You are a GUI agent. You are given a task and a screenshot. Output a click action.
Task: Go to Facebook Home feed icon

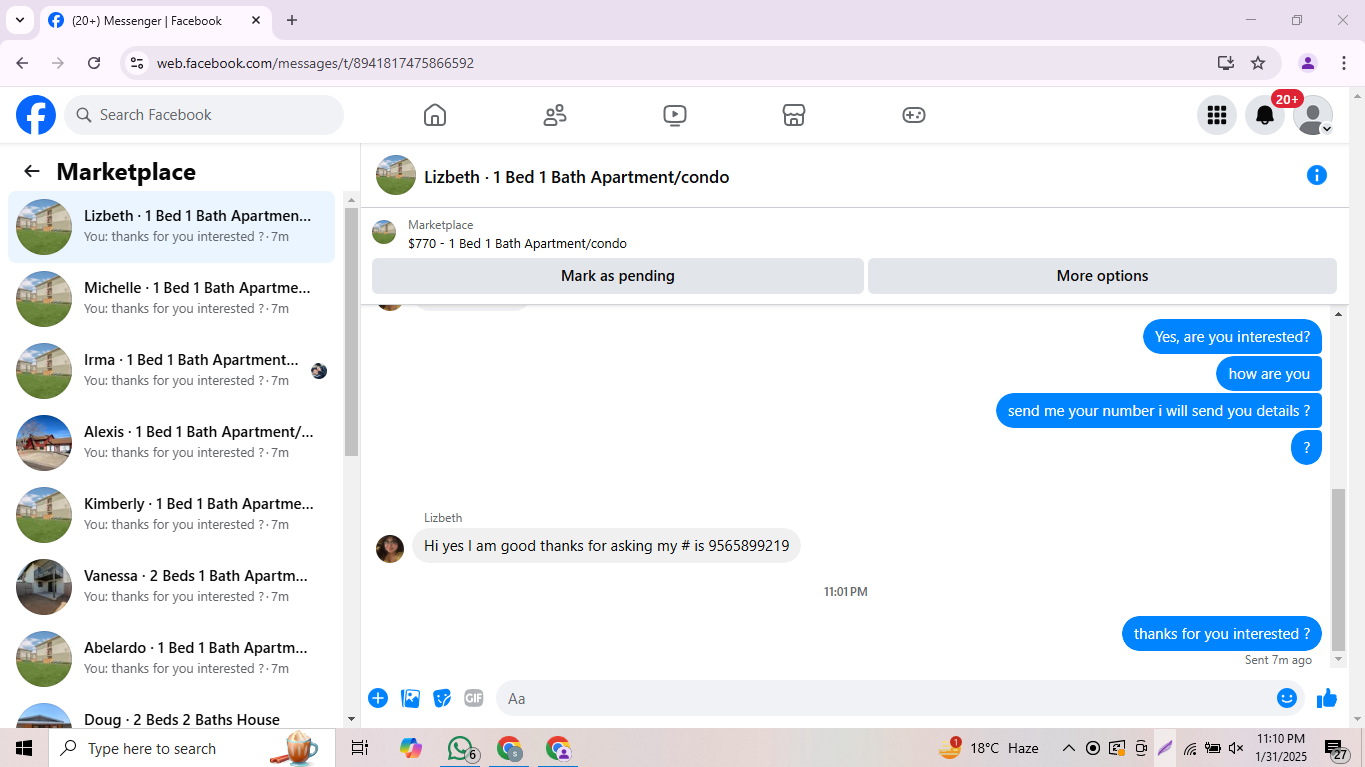(435, 115)
